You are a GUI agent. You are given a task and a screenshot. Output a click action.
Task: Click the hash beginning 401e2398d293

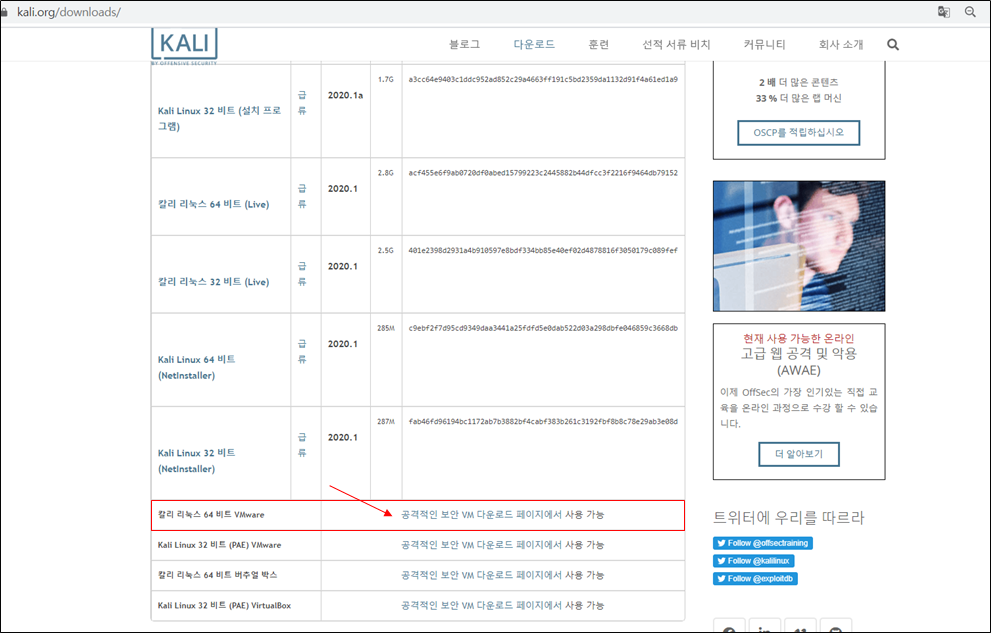click(x=543, y=251)
